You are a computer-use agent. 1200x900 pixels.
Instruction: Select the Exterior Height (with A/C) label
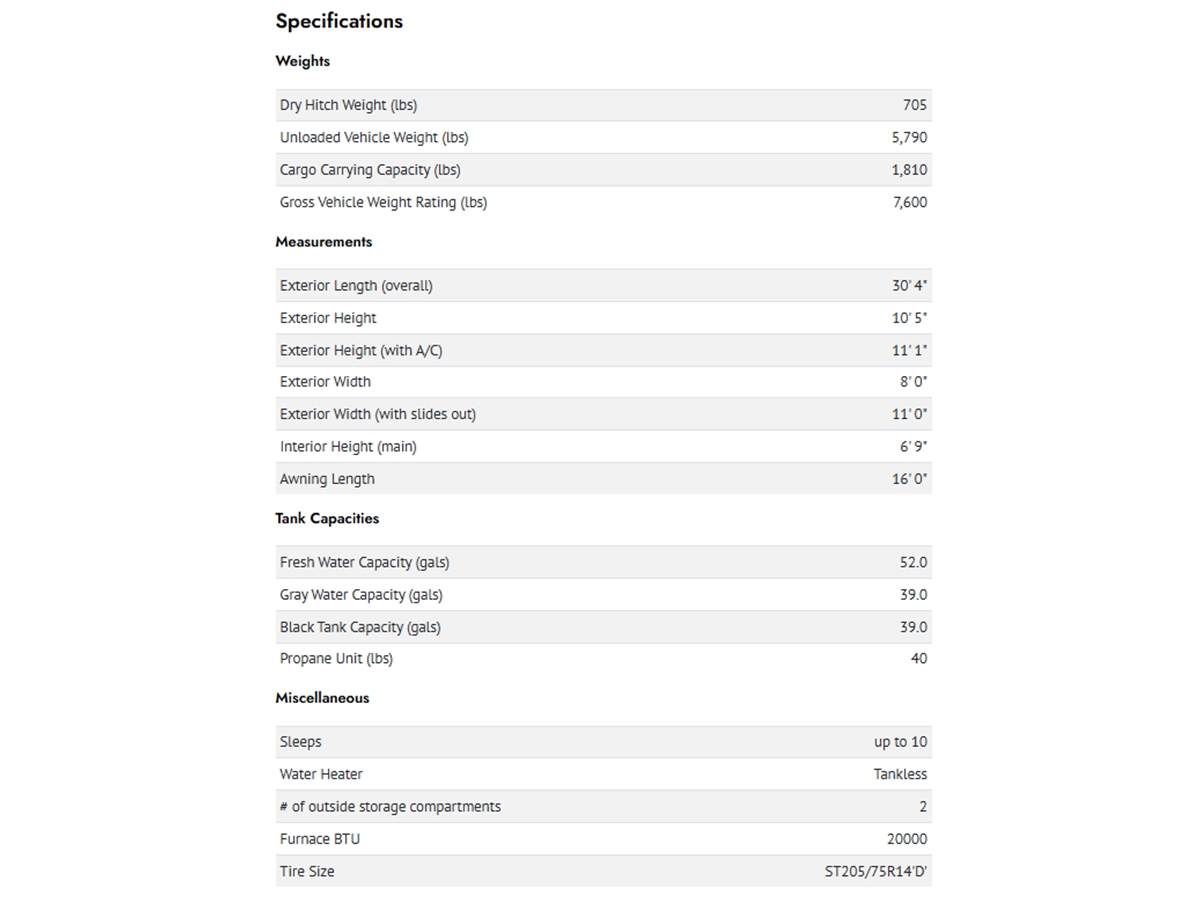[361, 351]
